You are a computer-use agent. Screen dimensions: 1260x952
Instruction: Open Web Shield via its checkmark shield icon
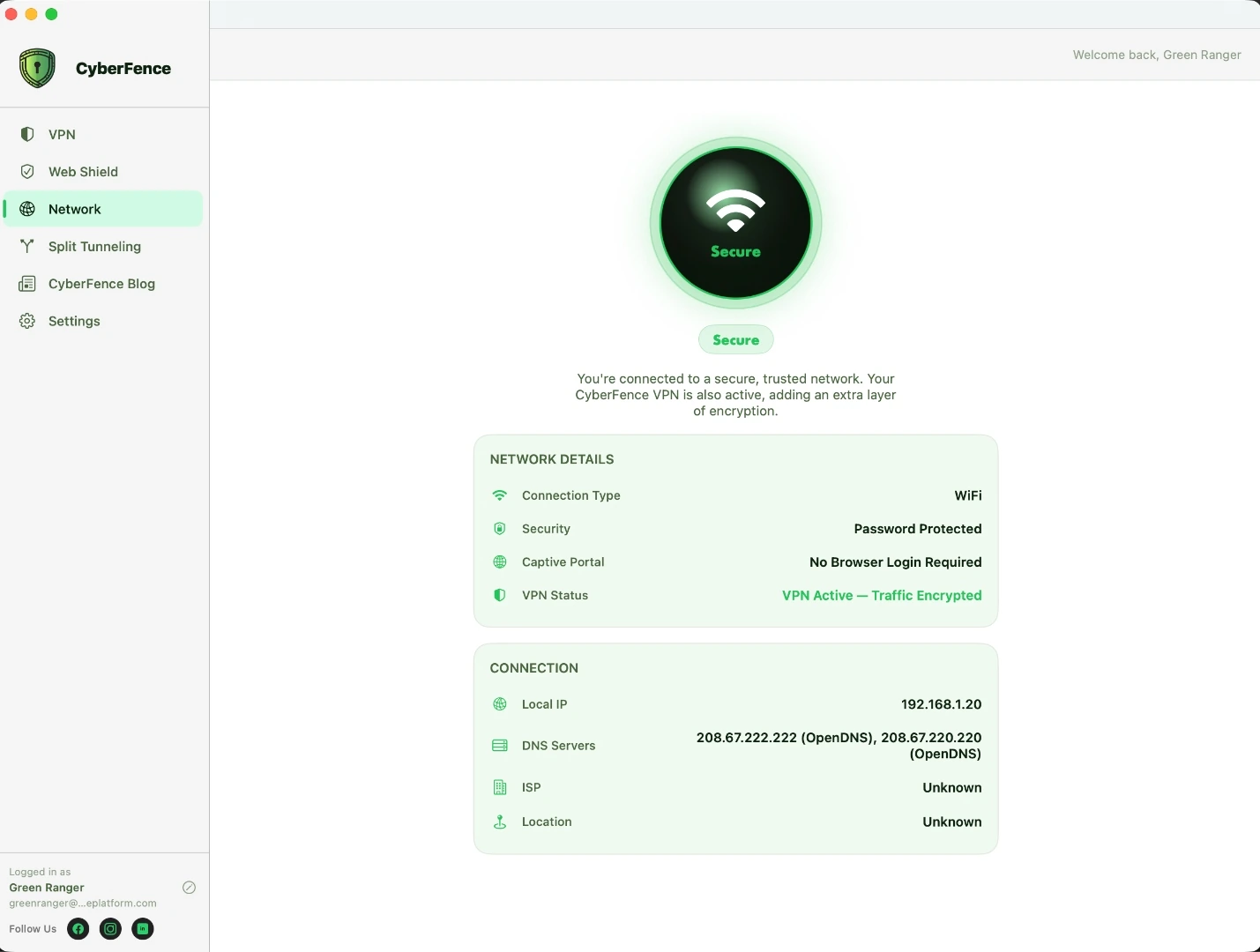tap(27, 171)
